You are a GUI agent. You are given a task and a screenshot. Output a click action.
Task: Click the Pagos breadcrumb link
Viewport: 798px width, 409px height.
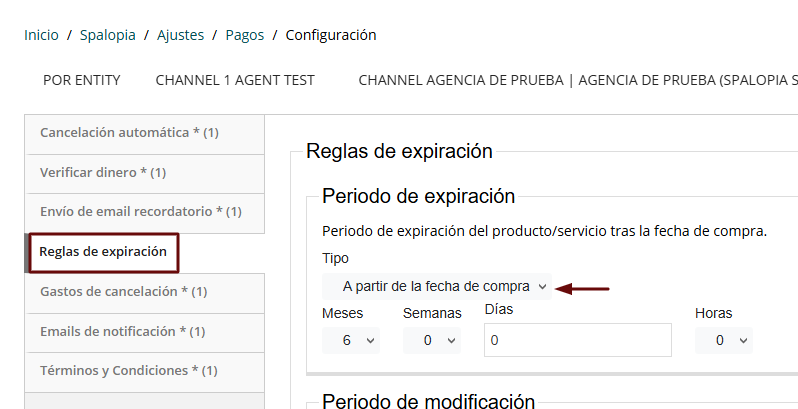point(245,35)
